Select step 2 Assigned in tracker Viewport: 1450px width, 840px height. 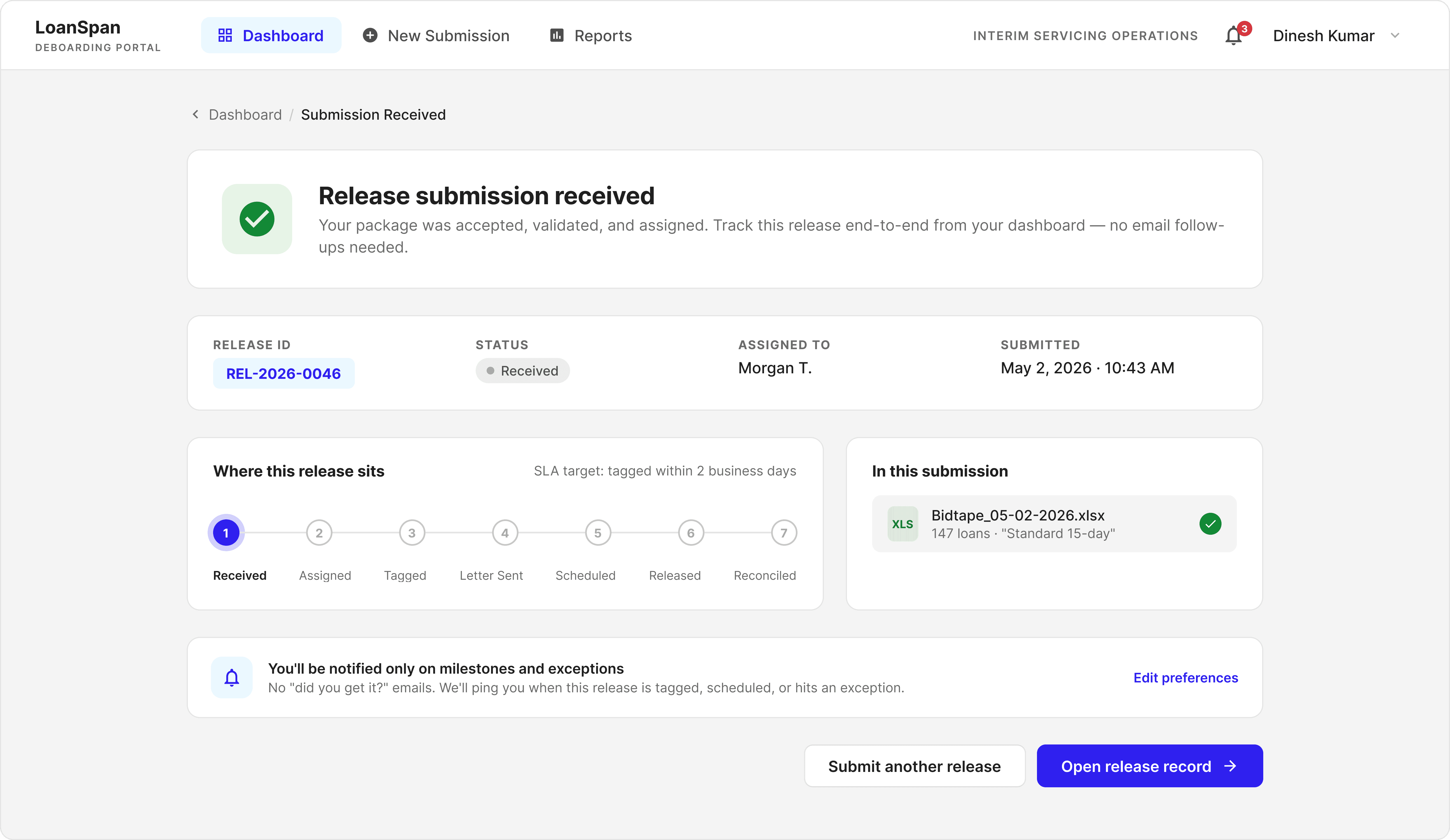[x=319, y=533]
